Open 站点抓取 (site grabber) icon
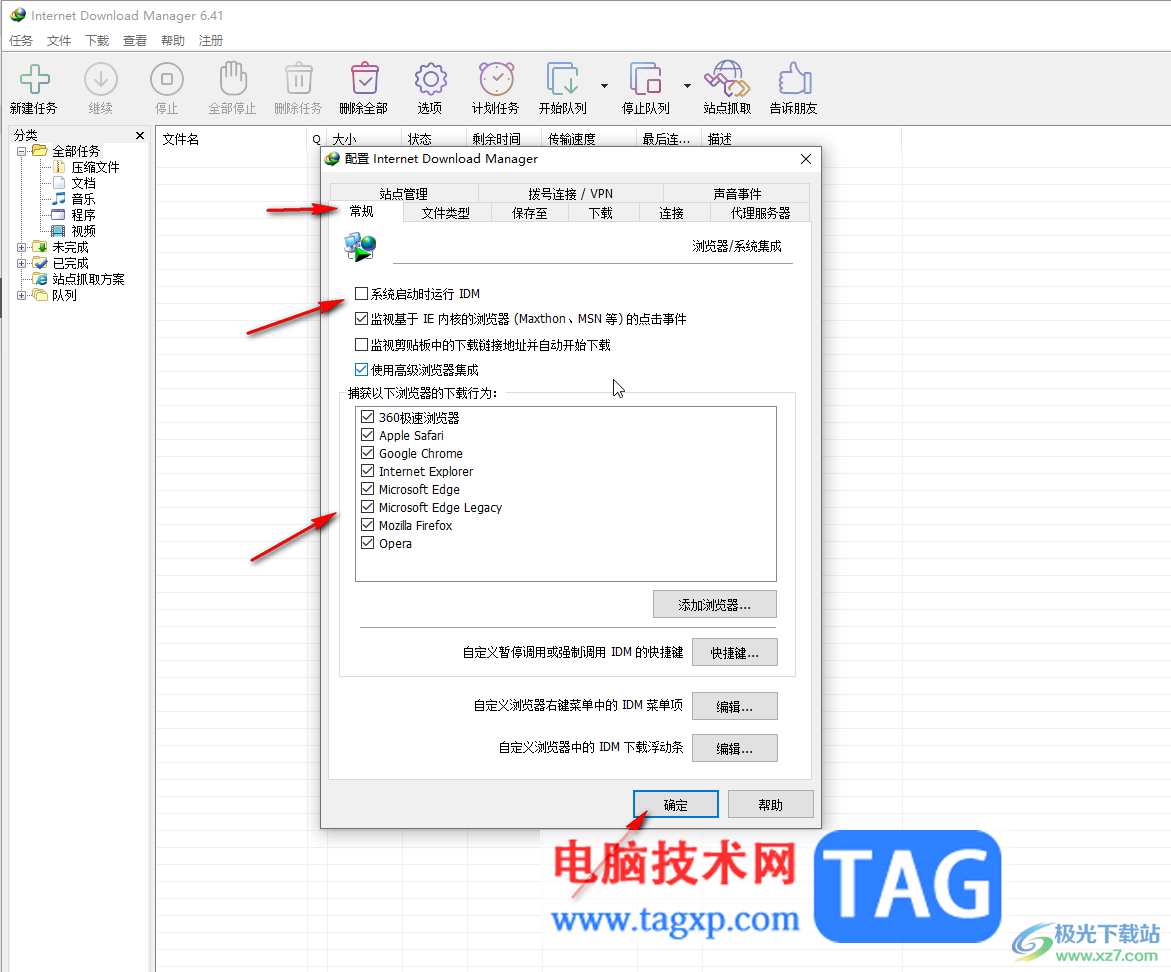 tap(727, 79)
